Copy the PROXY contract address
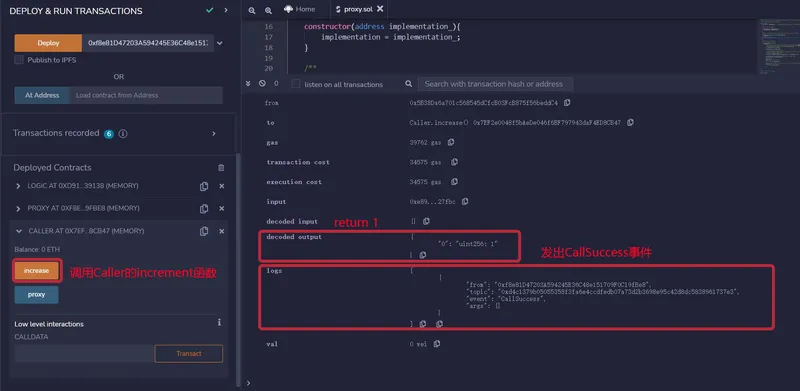This screenshot has width=800, height=391. coord(204,209)
